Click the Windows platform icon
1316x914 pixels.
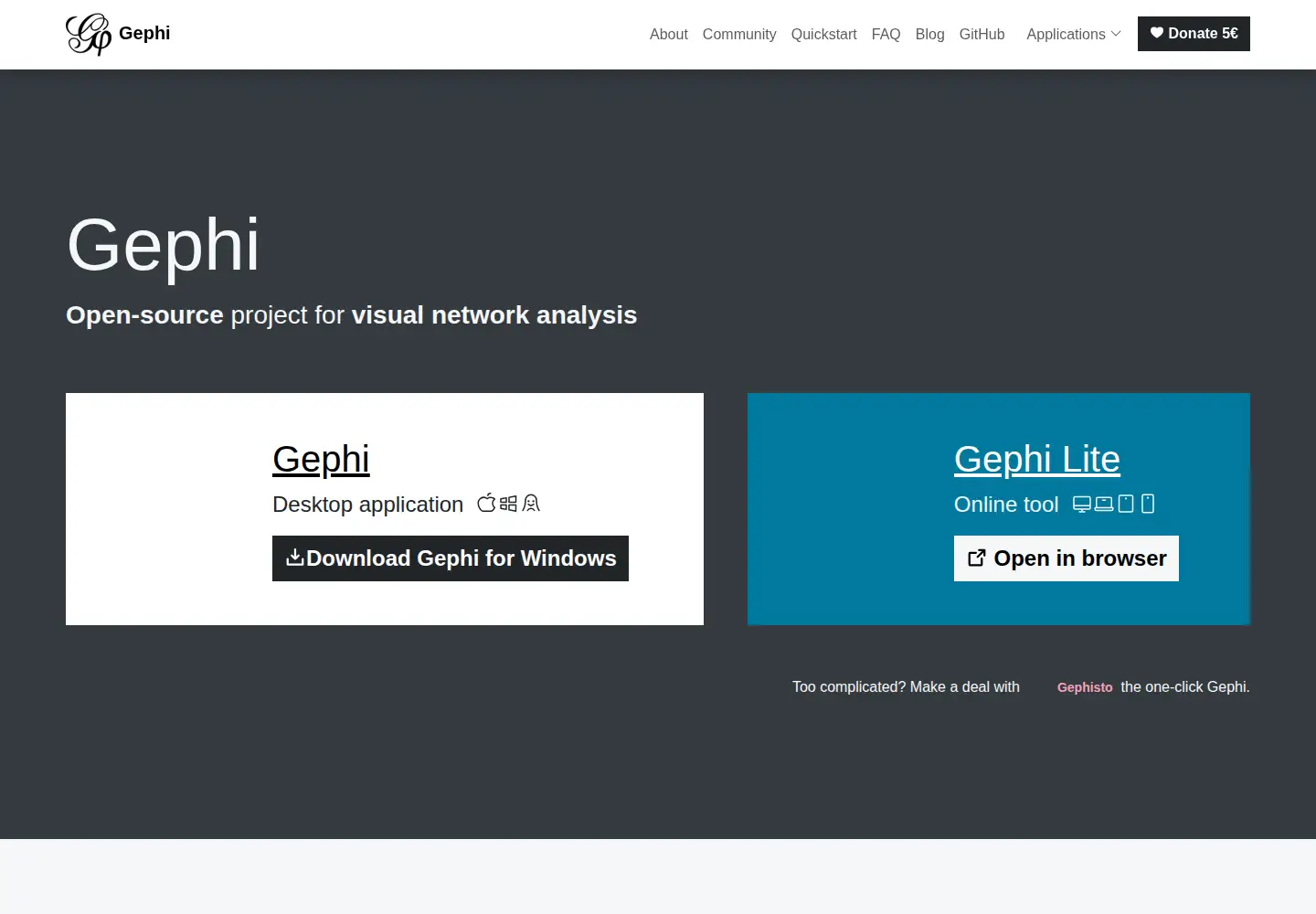[508, 504]
